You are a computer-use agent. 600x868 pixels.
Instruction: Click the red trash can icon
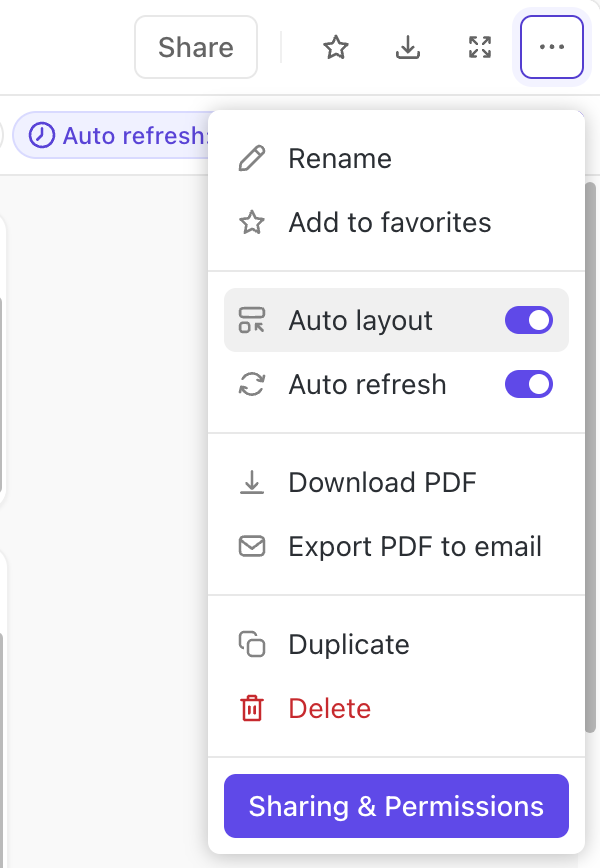[252, 709]
